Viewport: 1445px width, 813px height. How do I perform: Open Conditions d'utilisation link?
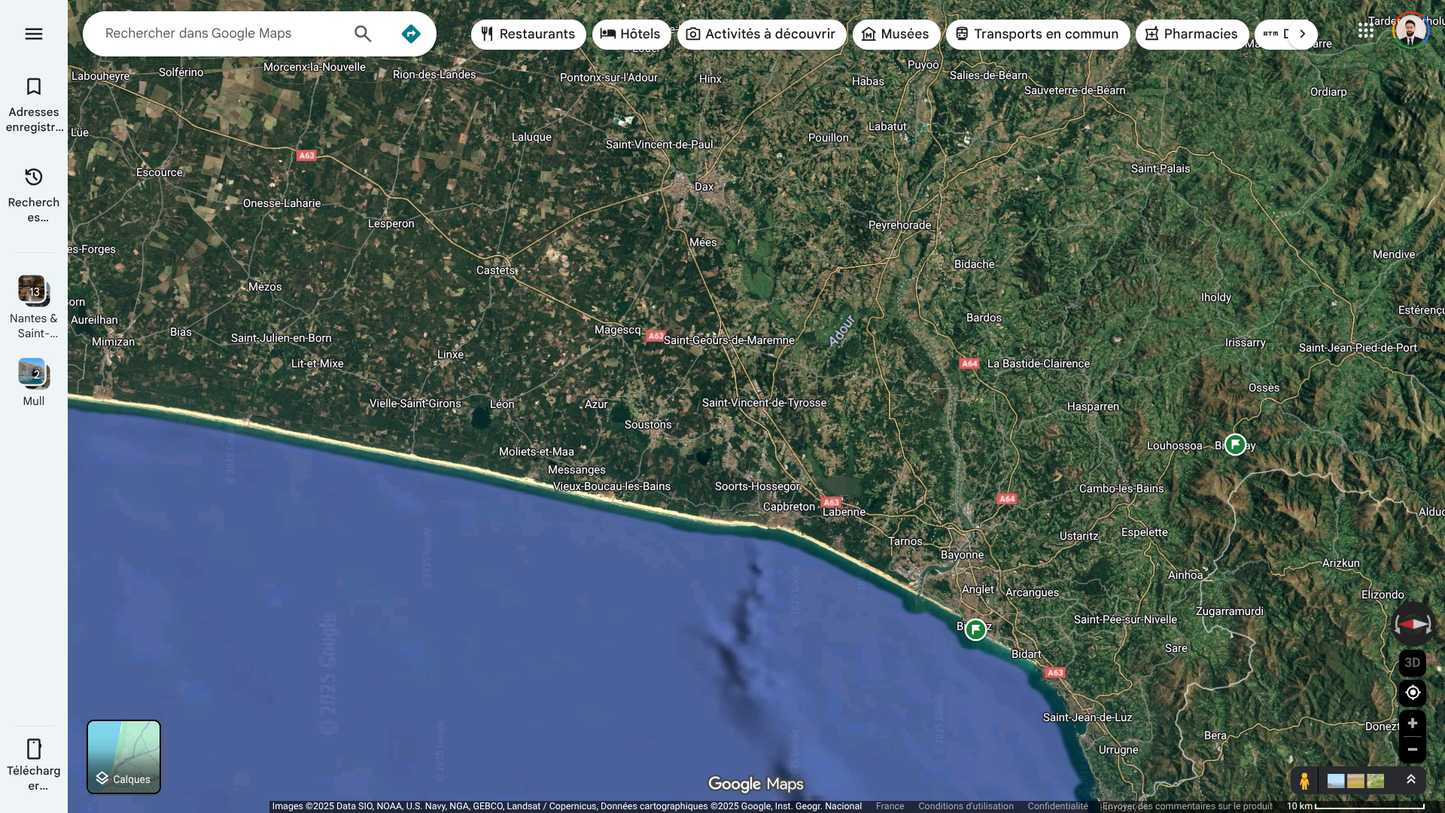(x=965, y=806)
